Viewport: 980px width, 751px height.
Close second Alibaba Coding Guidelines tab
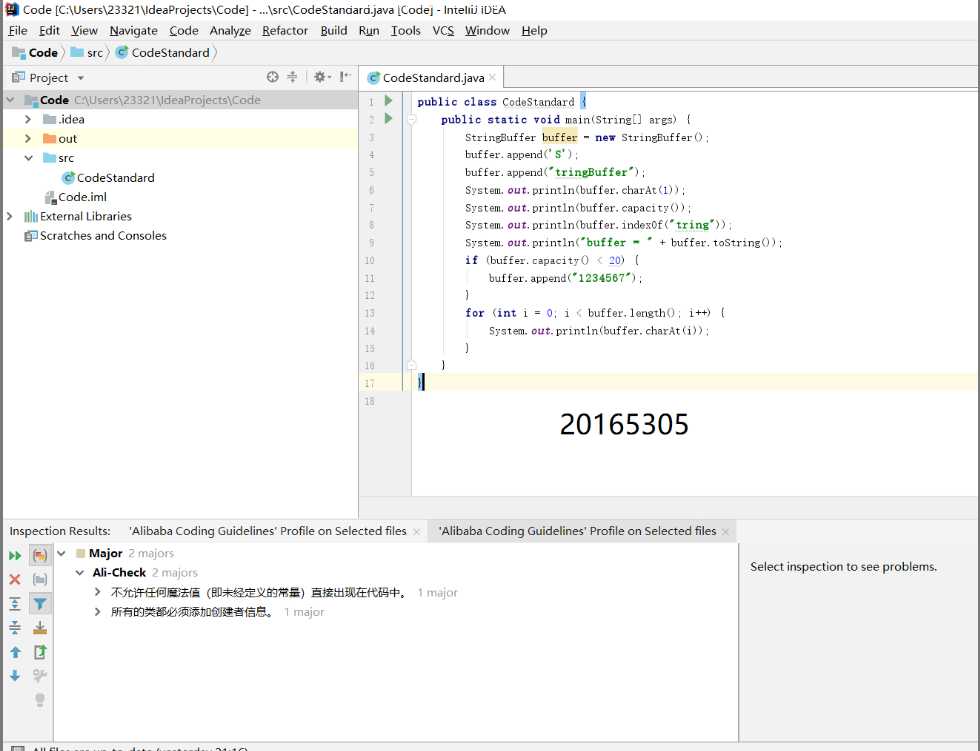click(726, 532)
